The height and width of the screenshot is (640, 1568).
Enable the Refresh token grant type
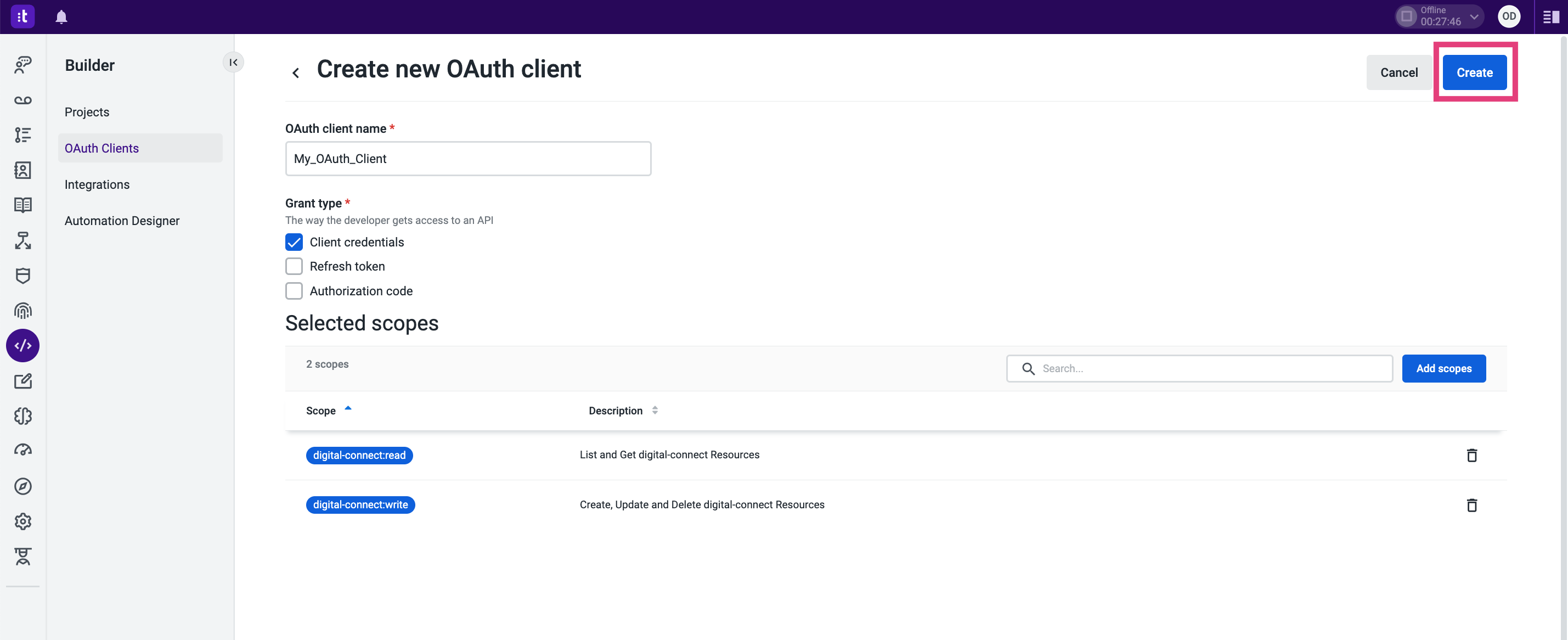(x=294, y=266)
